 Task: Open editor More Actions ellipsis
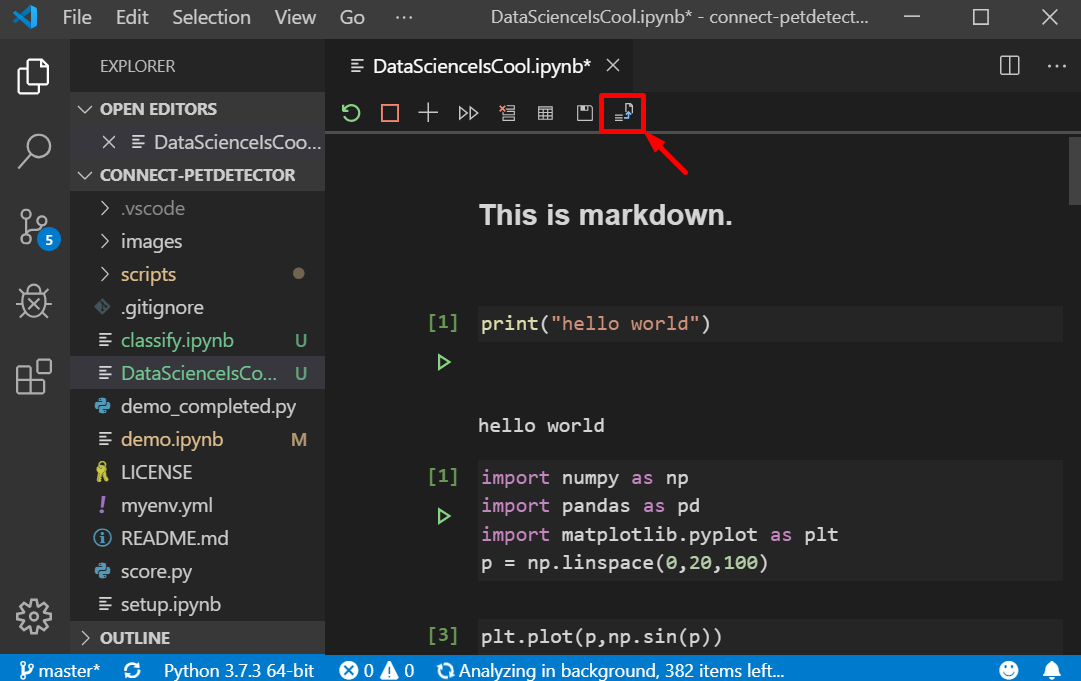pyautogui.click(x=1056, y=66)
